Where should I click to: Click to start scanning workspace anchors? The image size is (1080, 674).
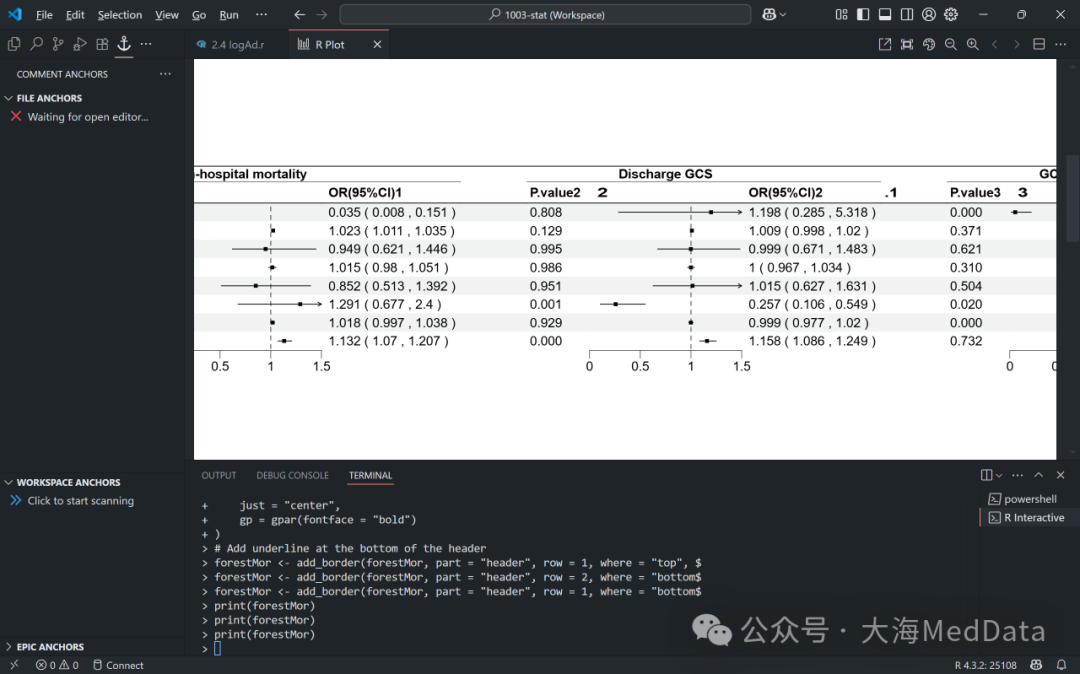(81, 501)
